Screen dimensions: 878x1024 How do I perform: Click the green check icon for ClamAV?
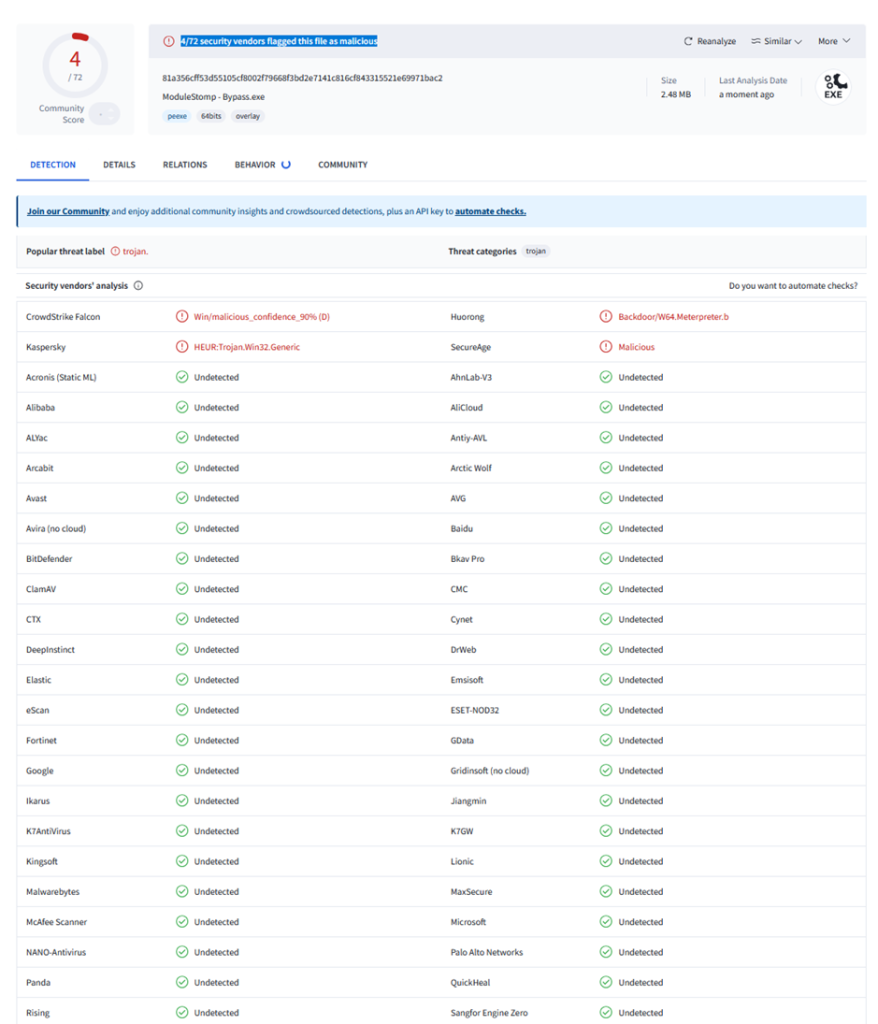tap(182, 589)
